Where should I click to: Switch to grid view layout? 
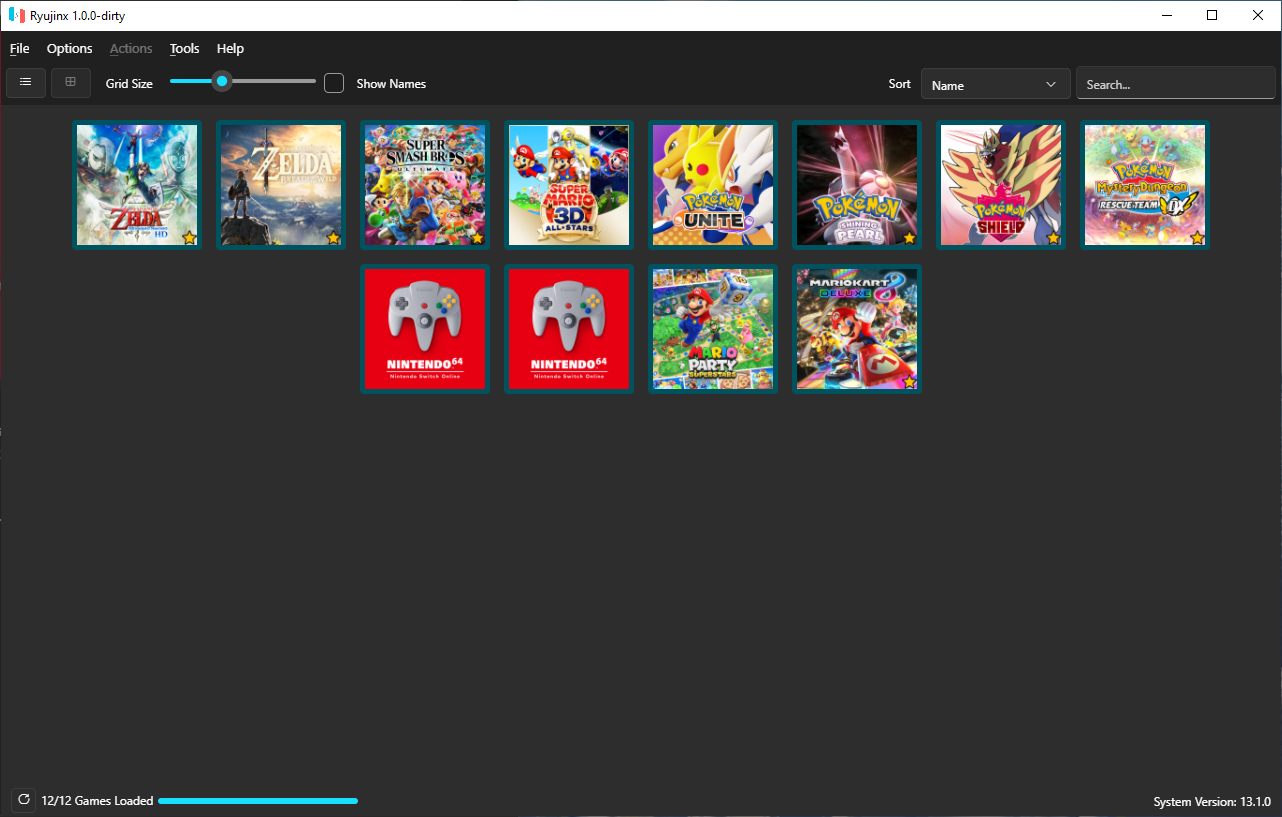click(x=70, y=82)
